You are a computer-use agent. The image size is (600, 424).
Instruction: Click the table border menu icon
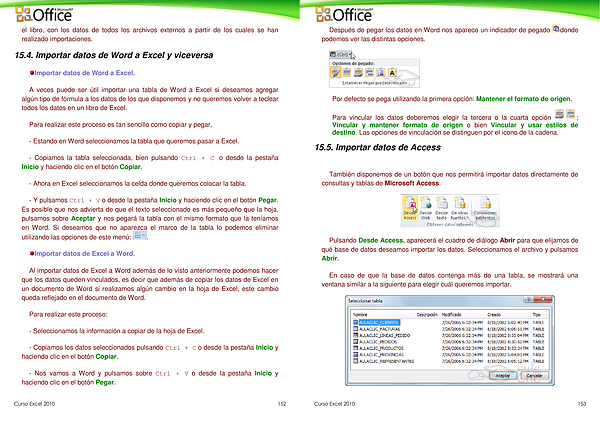tap(140, 236)
